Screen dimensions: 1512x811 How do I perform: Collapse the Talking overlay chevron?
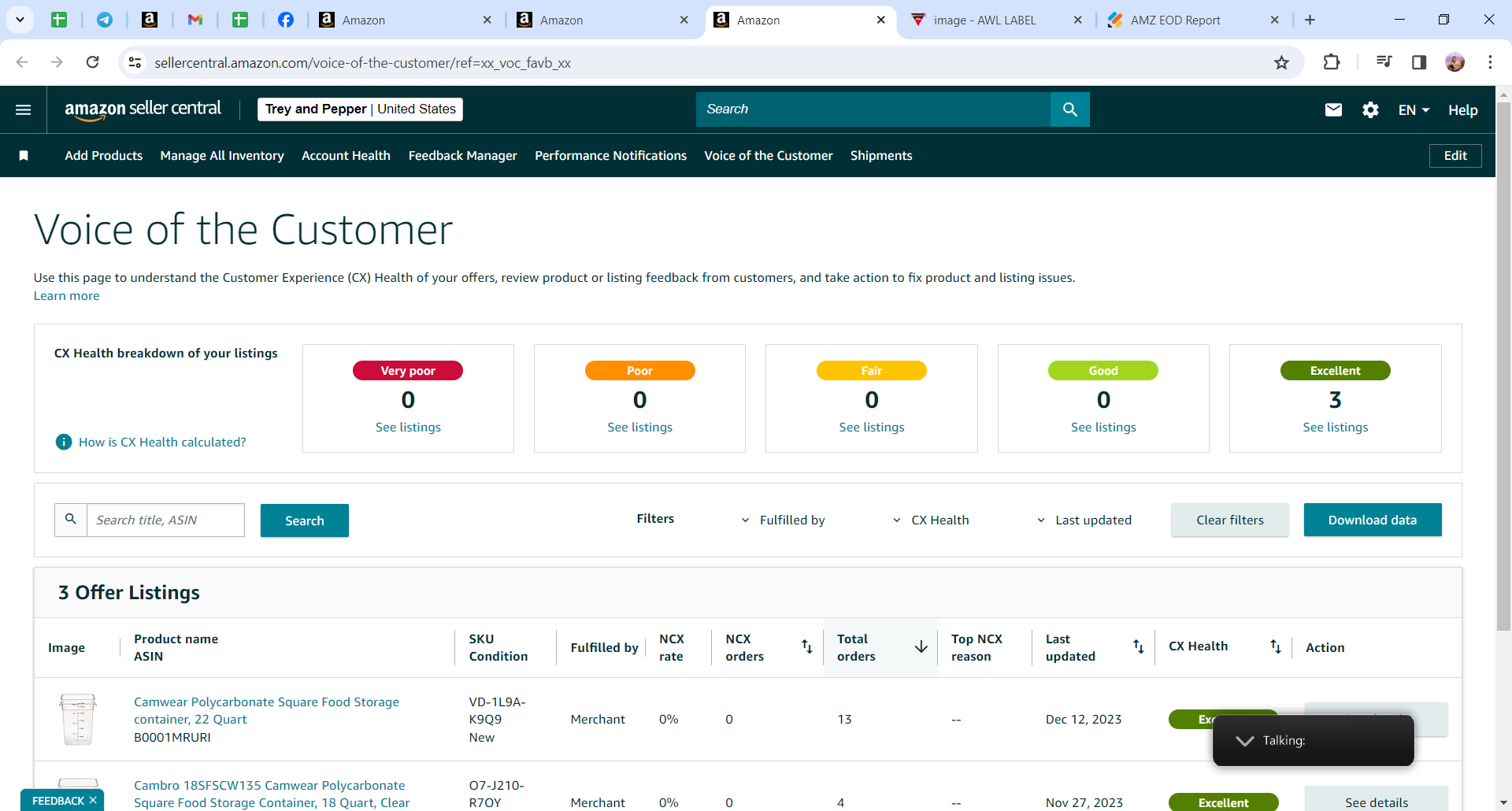[x=1244, y=741]
